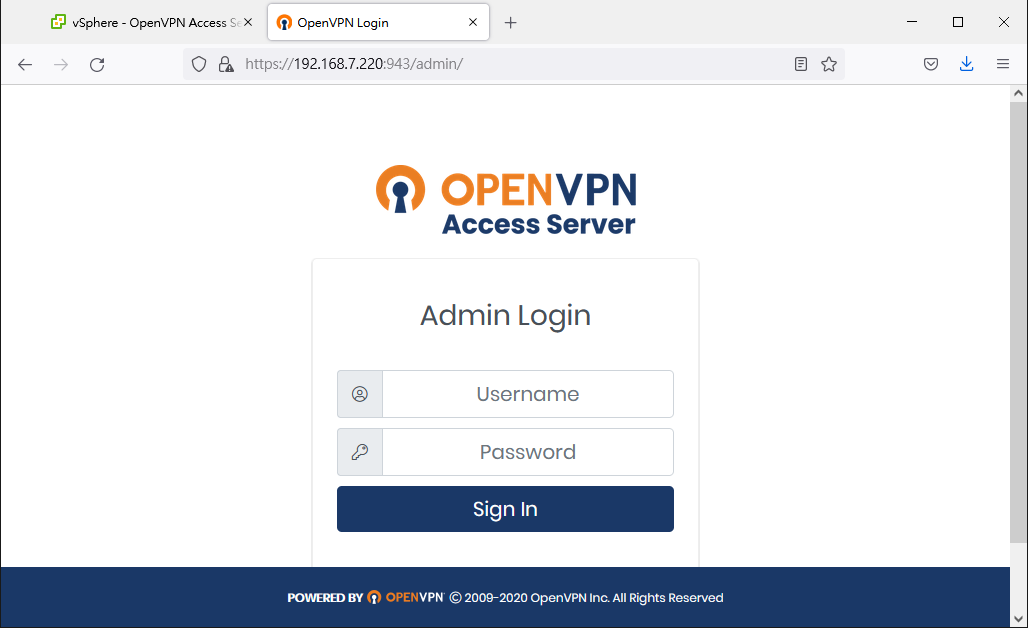Screen dimensions: 1028x628
Task: Open the tracking protection shield icon
Action: click(199, 64)
